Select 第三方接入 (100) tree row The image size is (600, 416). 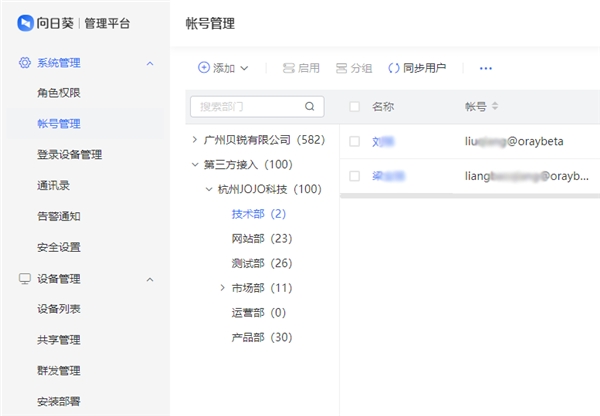click(x=248, y=165)
